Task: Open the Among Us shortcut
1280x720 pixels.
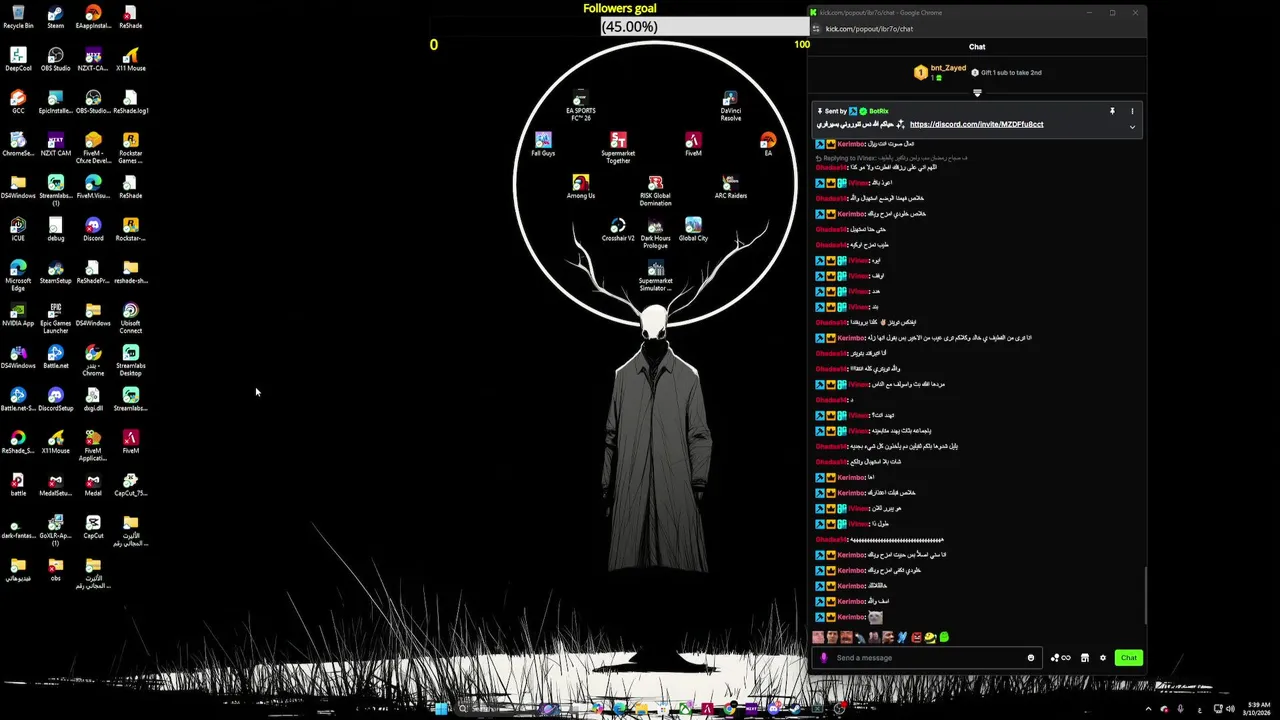Action: 581,187
